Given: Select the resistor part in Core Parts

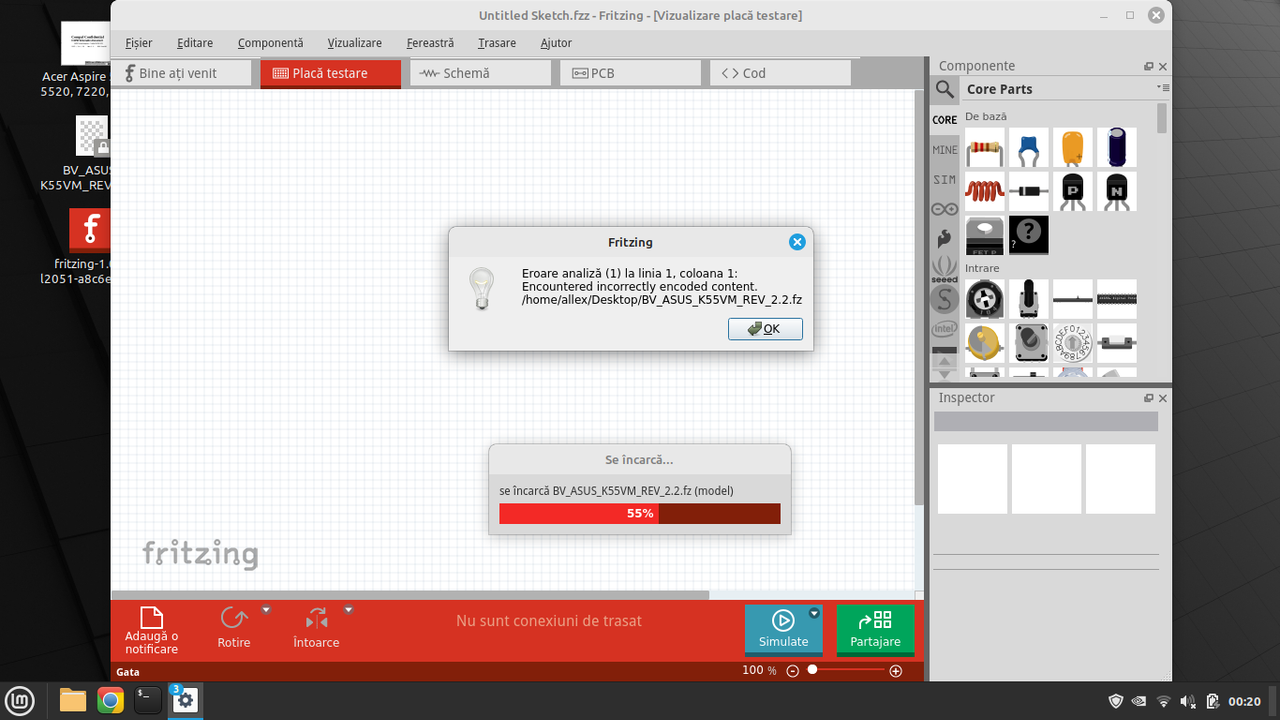Looking at the screenshot, I should [985, 148].
